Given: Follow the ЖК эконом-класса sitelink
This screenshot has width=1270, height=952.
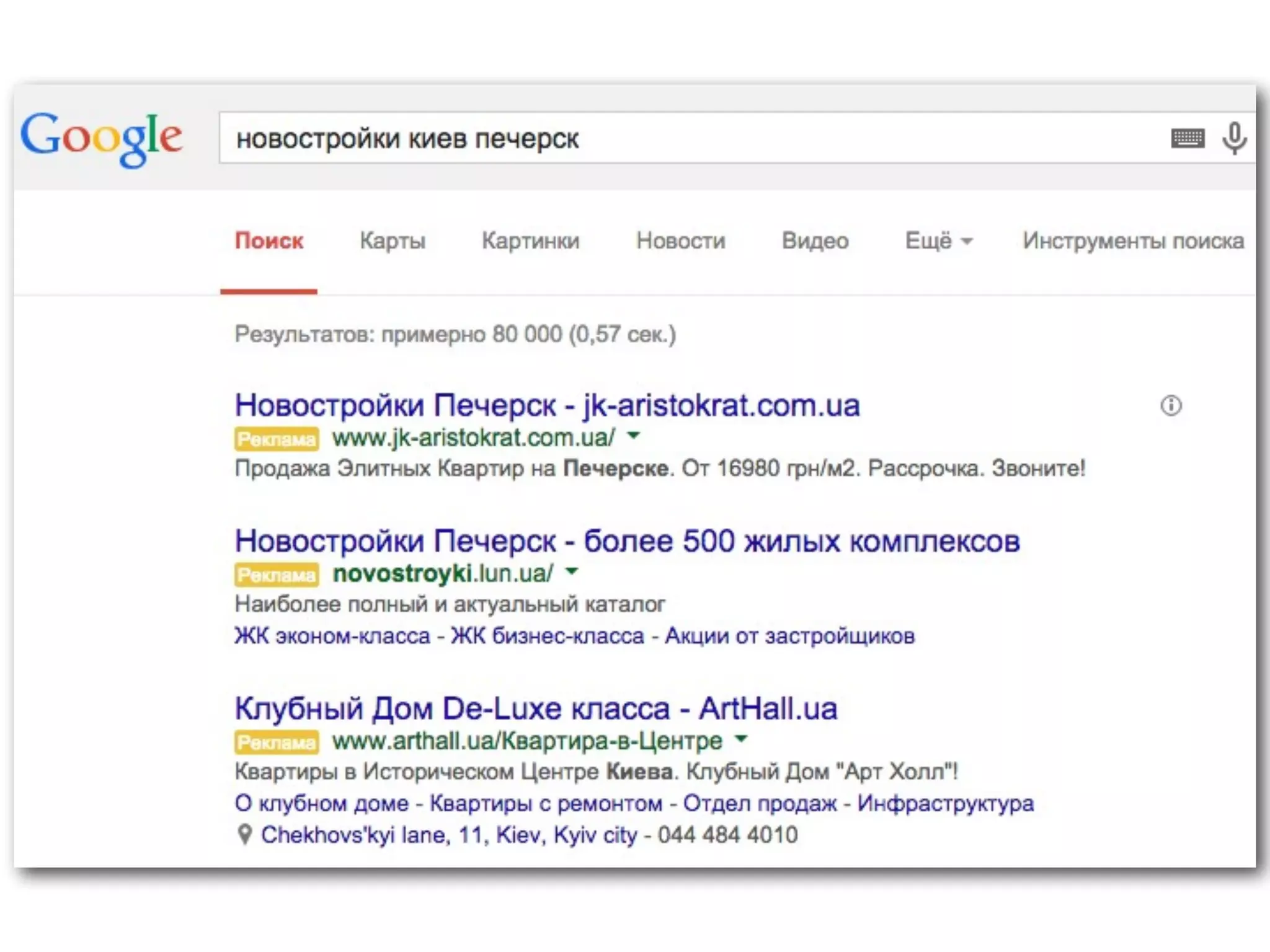Looking at the screenshot, I should coord(332,636).
